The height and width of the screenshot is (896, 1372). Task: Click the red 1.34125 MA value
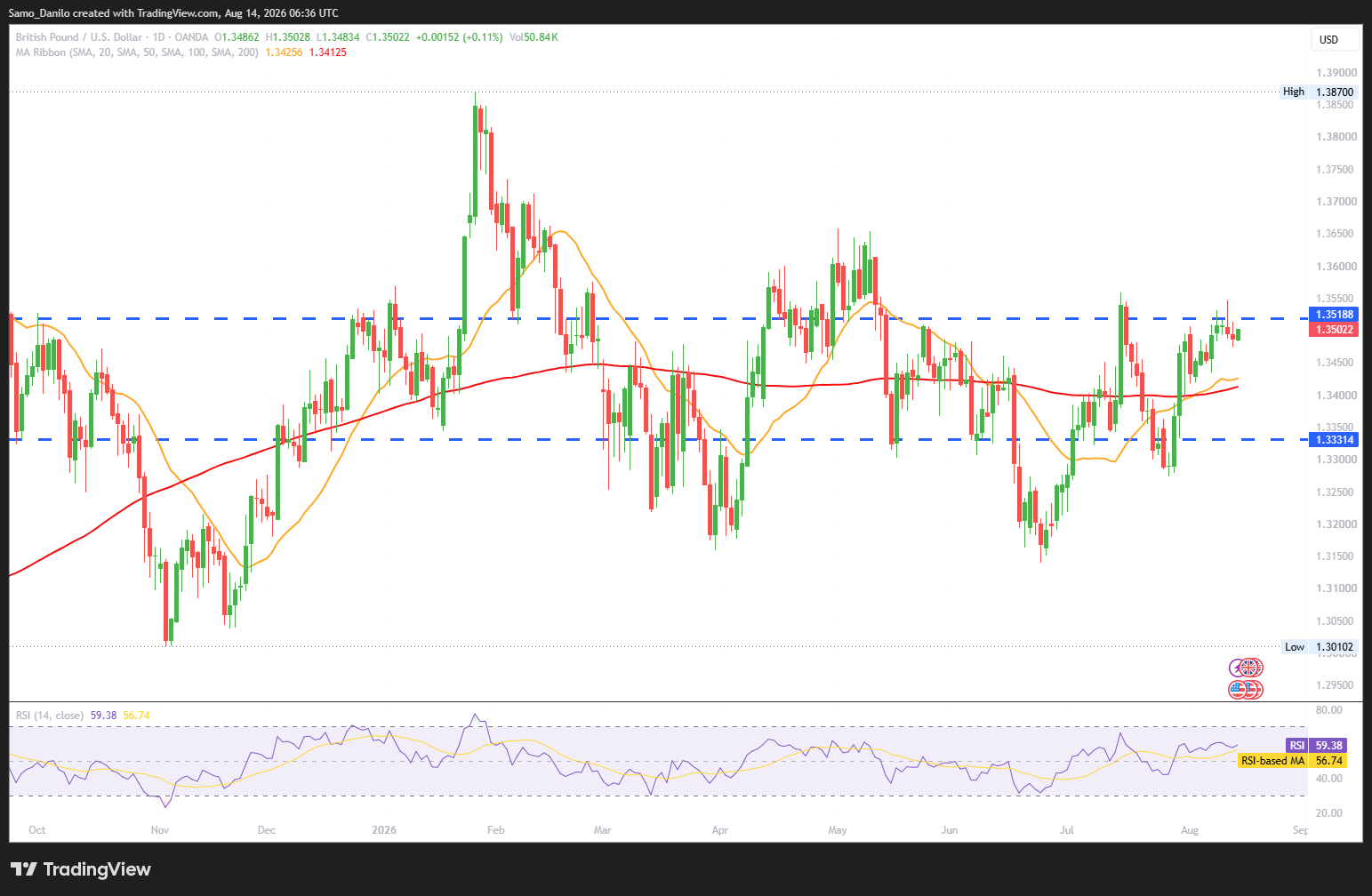point(328,52)
